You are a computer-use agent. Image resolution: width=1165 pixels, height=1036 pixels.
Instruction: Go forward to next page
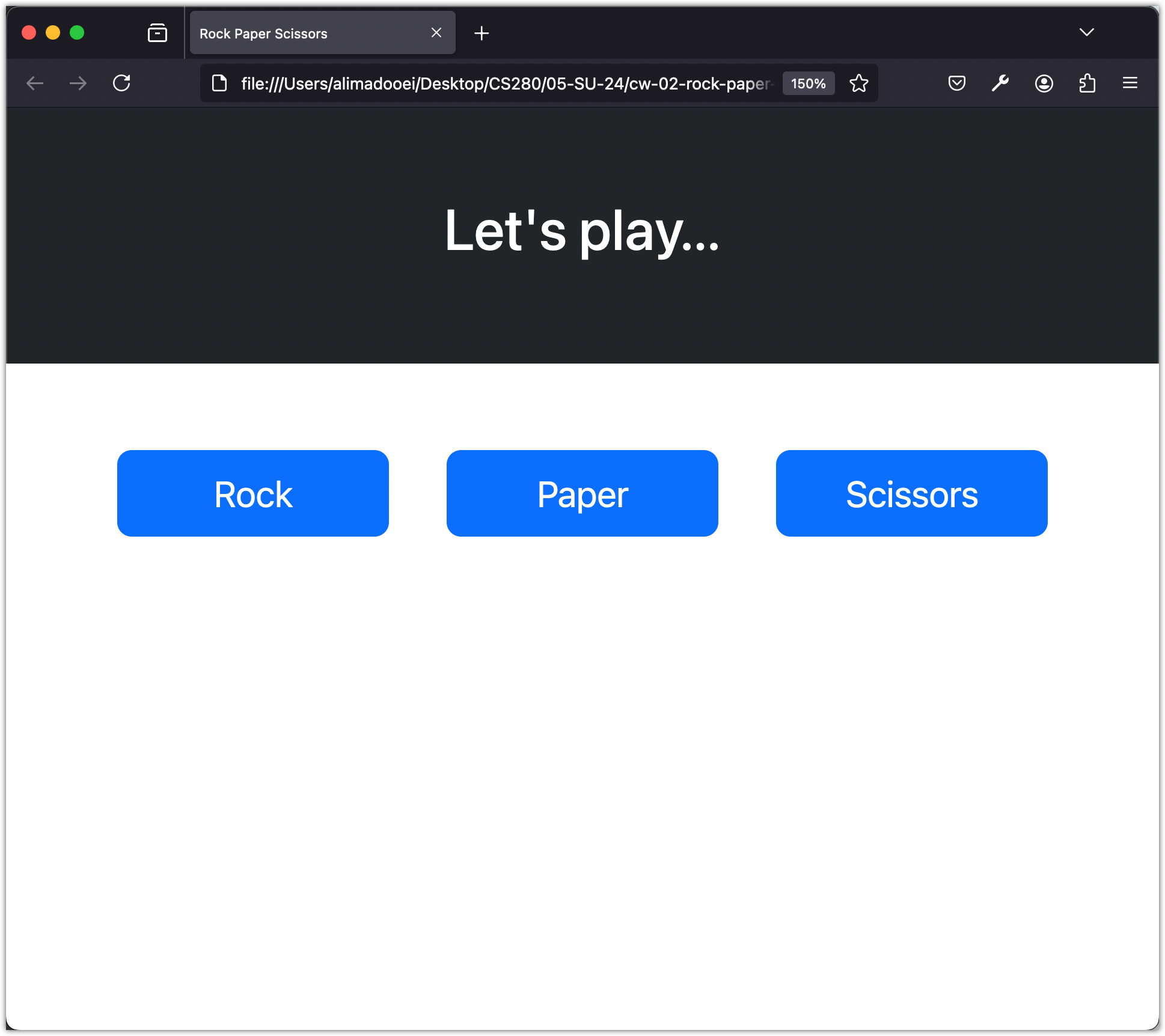[x=78, y=83]
